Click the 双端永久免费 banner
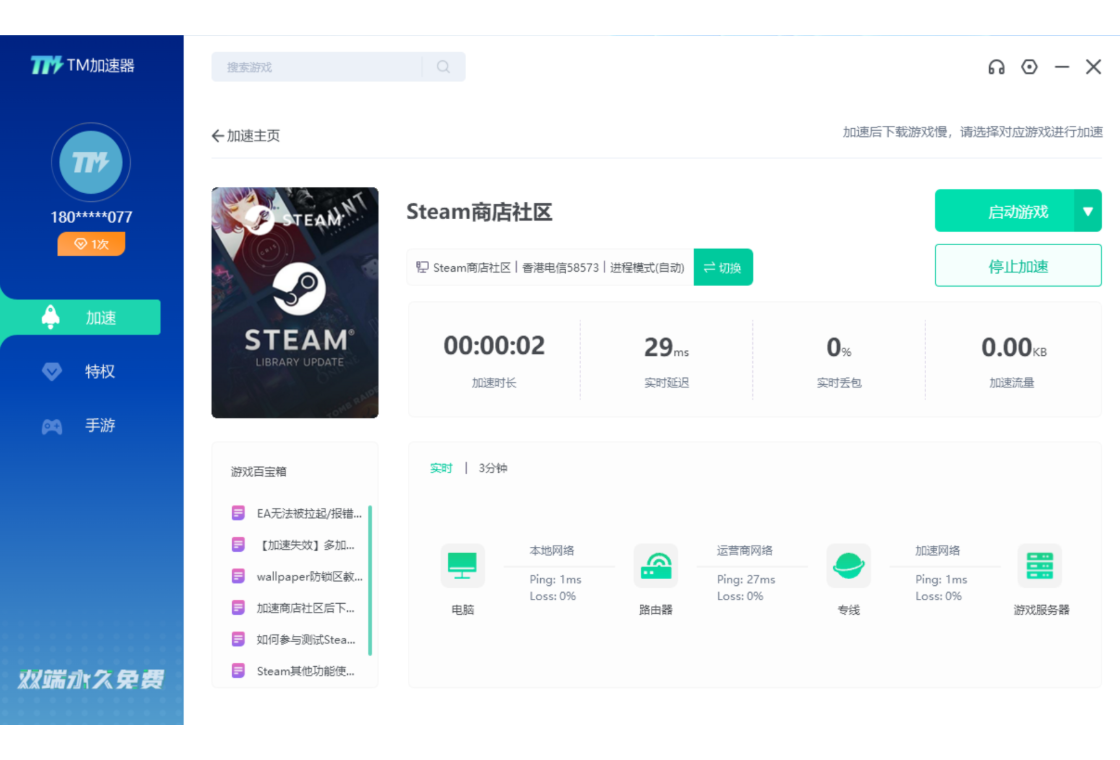Screen dimensions: 1120x760 (x=91, y=679)
